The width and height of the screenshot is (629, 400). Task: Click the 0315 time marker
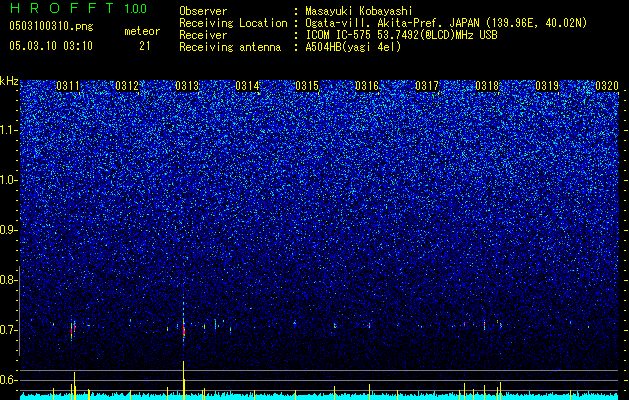307,86
